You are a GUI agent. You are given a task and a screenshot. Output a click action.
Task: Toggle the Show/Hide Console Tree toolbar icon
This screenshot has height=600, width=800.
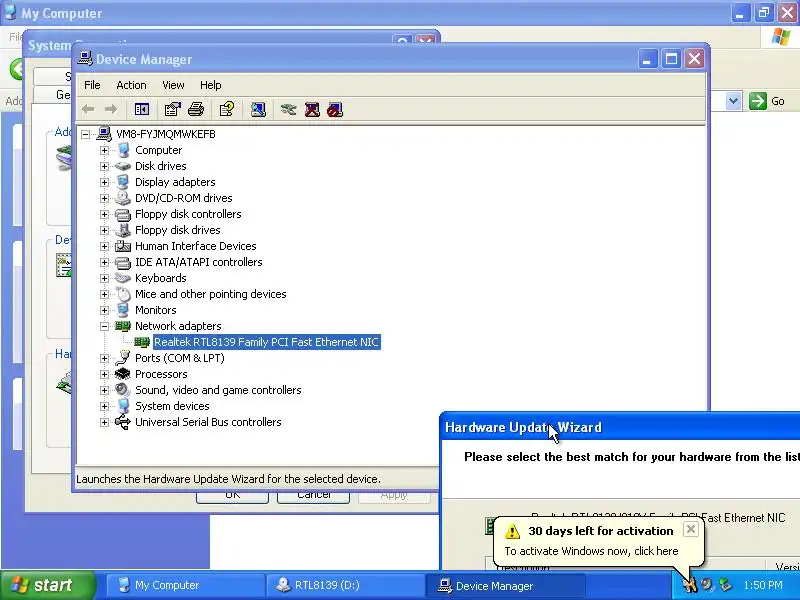(x=141, y=109)
